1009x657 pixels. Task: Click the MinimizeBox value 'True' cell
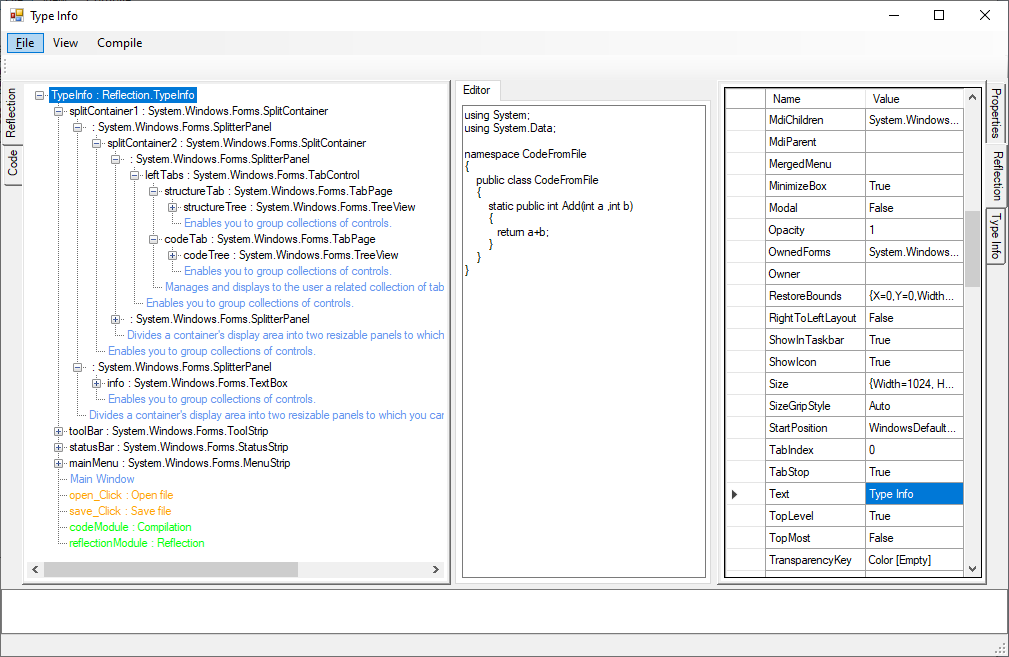click(x=914, y=187)
